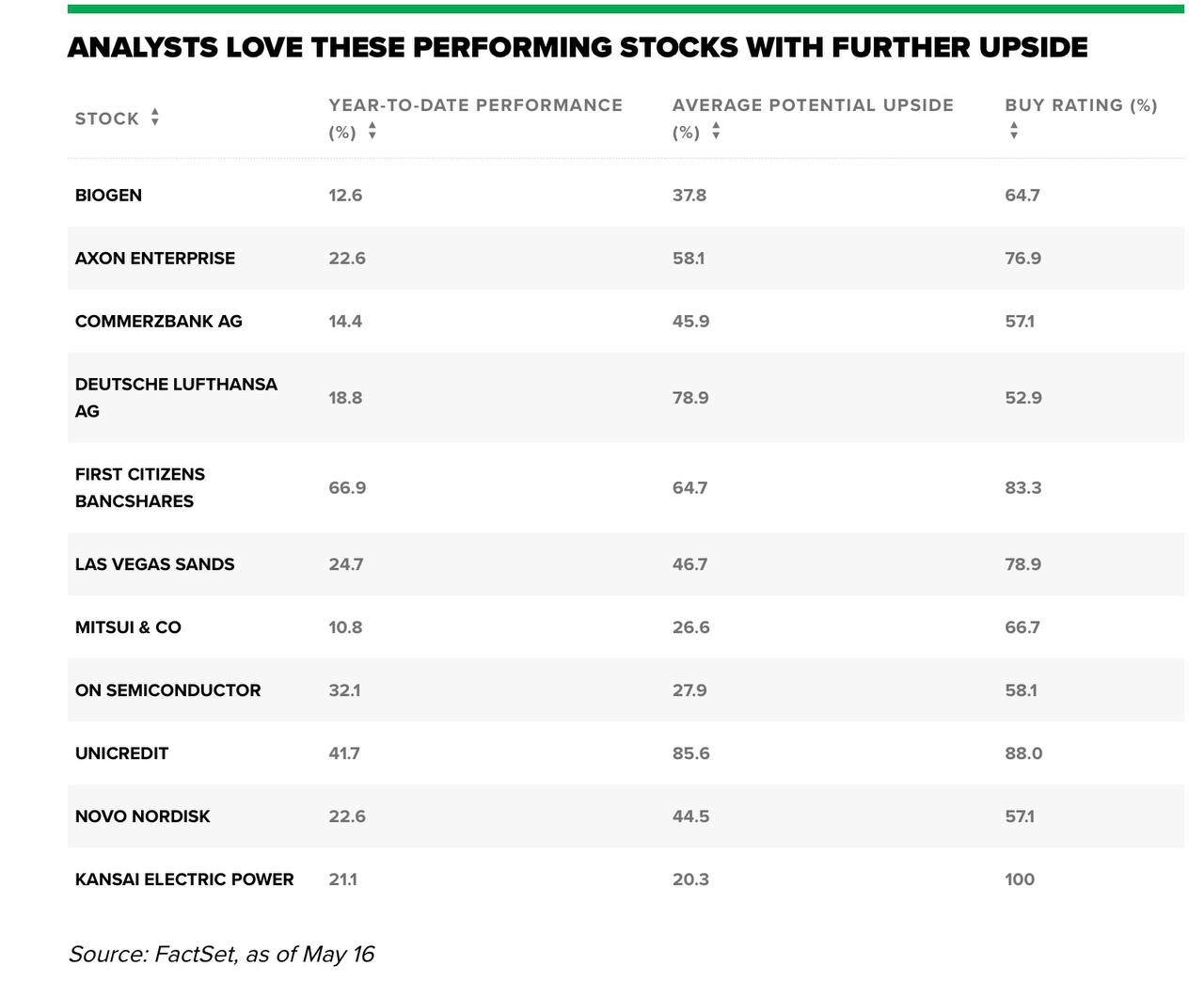Viewport: 1204px width, 997px height.
Task: Select the Novo Nordisk stock name
Action: (x=143, y=816)
